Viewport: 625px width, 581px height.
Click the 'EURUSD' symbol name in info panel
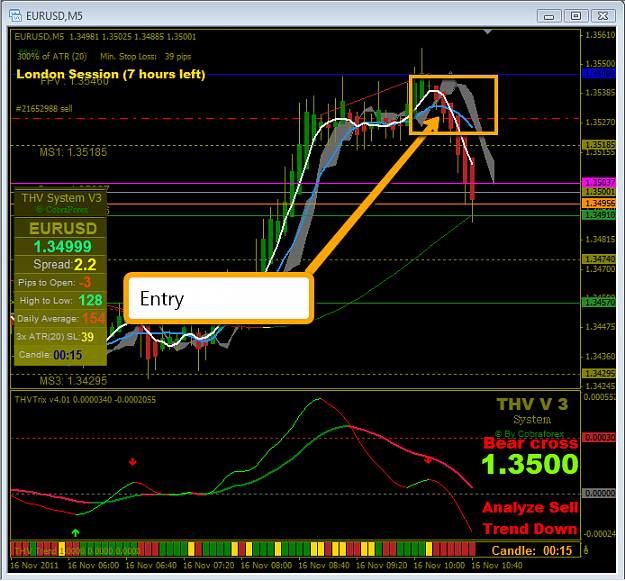tap(63, 228)
